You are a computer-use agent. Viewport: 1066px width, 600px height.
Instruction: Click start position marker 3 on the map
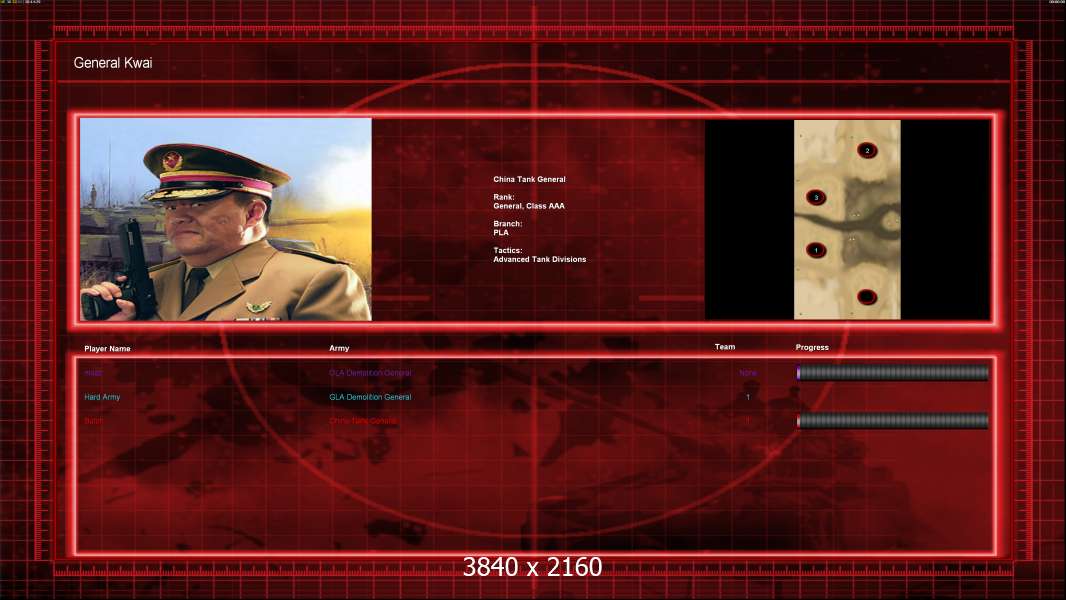[x=816, y=198]
